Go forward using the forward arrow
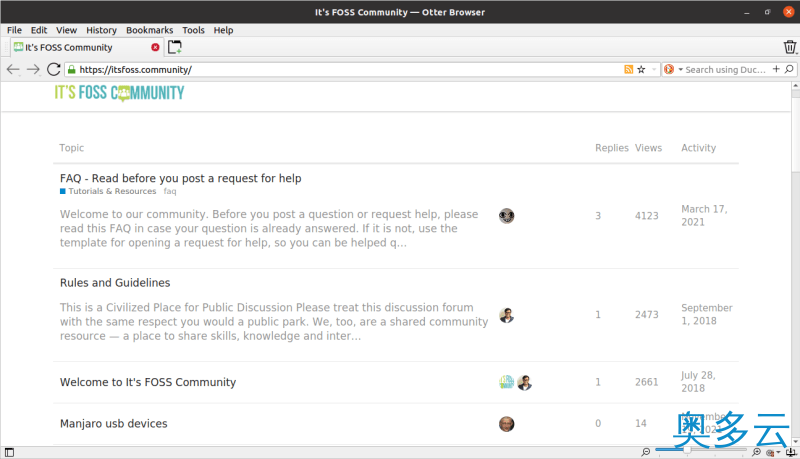The height and width of the screenshot is (459, 800). click(x=33, y=69)
